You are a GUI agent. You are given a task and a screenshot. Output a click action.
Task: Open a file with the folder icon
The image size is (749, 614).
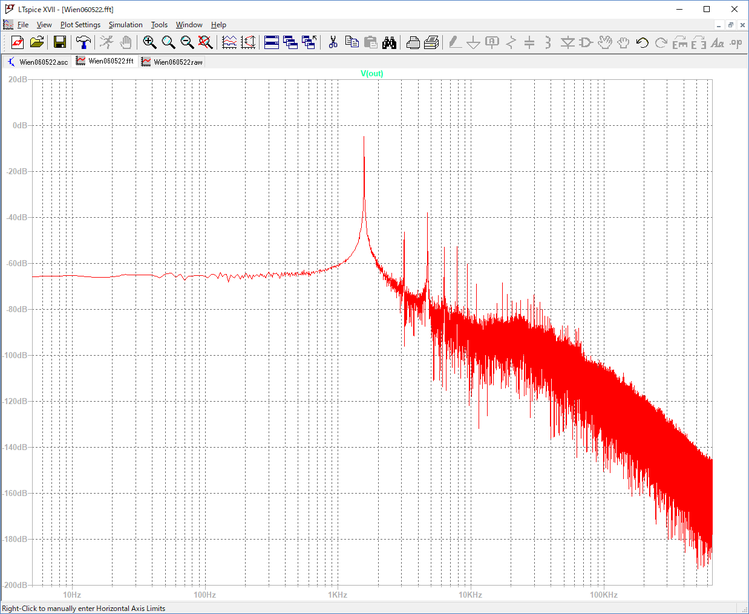37,42
